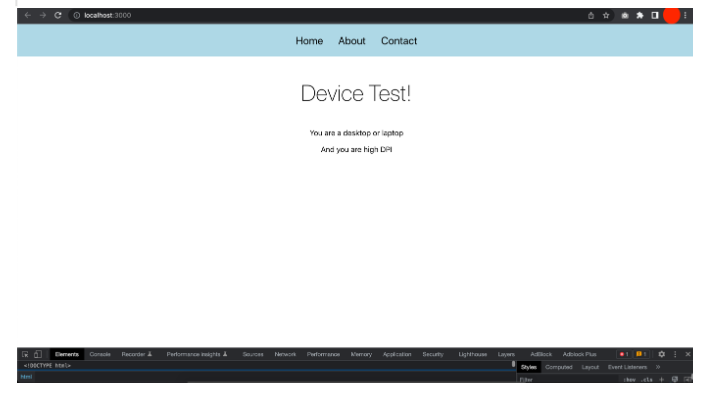Switch to the Computed pane
The image size is (707, 395).
559,367
